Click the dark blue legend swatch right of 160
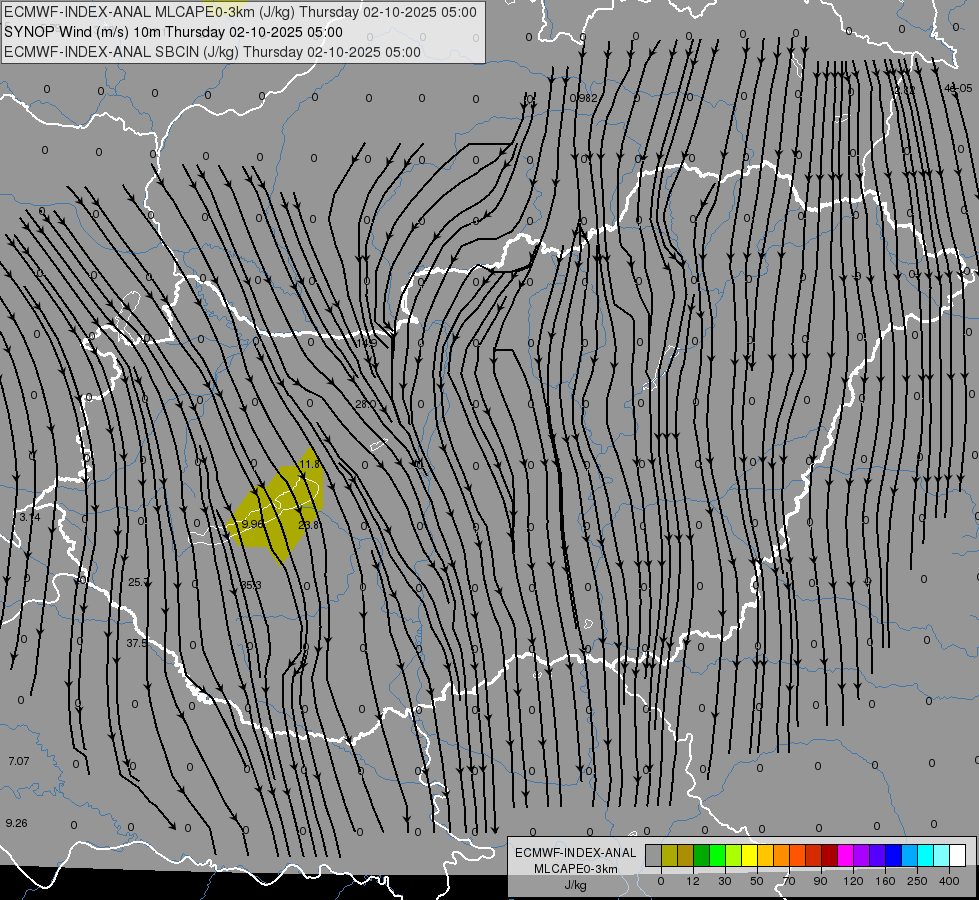This screenshot has width=979, height=900. pyautogui.click(x=893, y=855)
